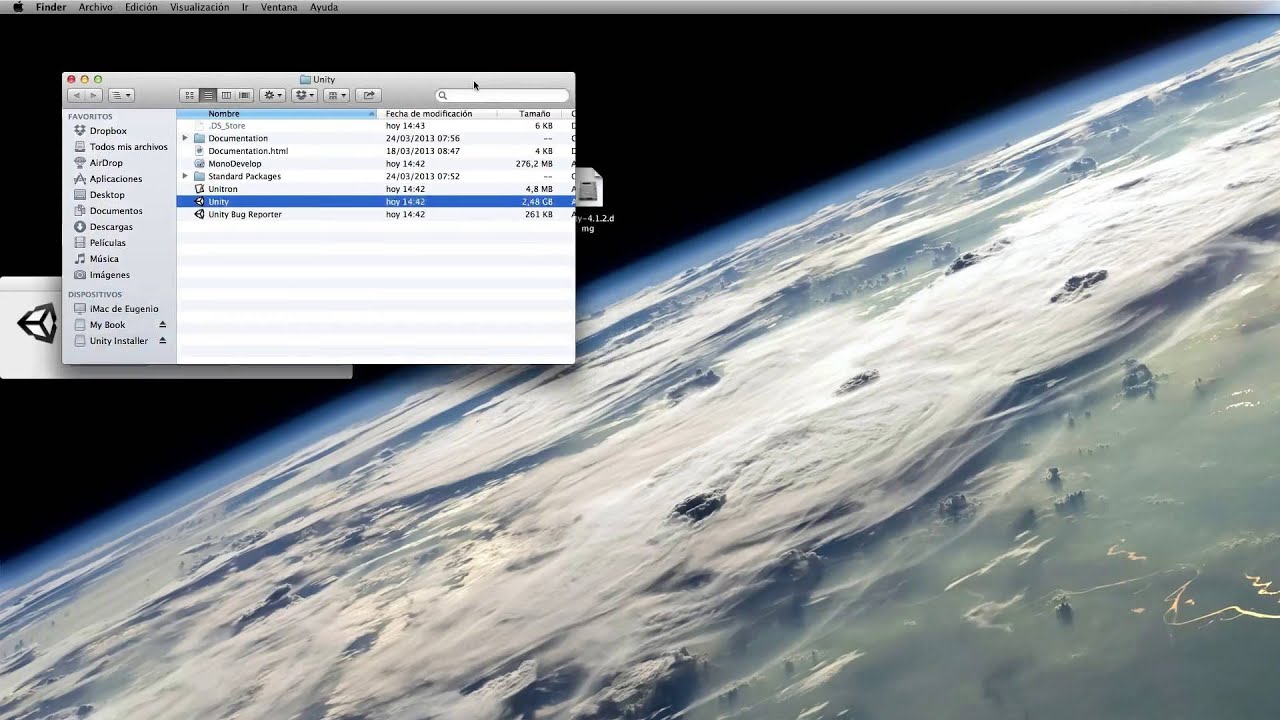Click the Unity logo in background window
This screenshot has height=720, width=1280.
pos(38,323)
